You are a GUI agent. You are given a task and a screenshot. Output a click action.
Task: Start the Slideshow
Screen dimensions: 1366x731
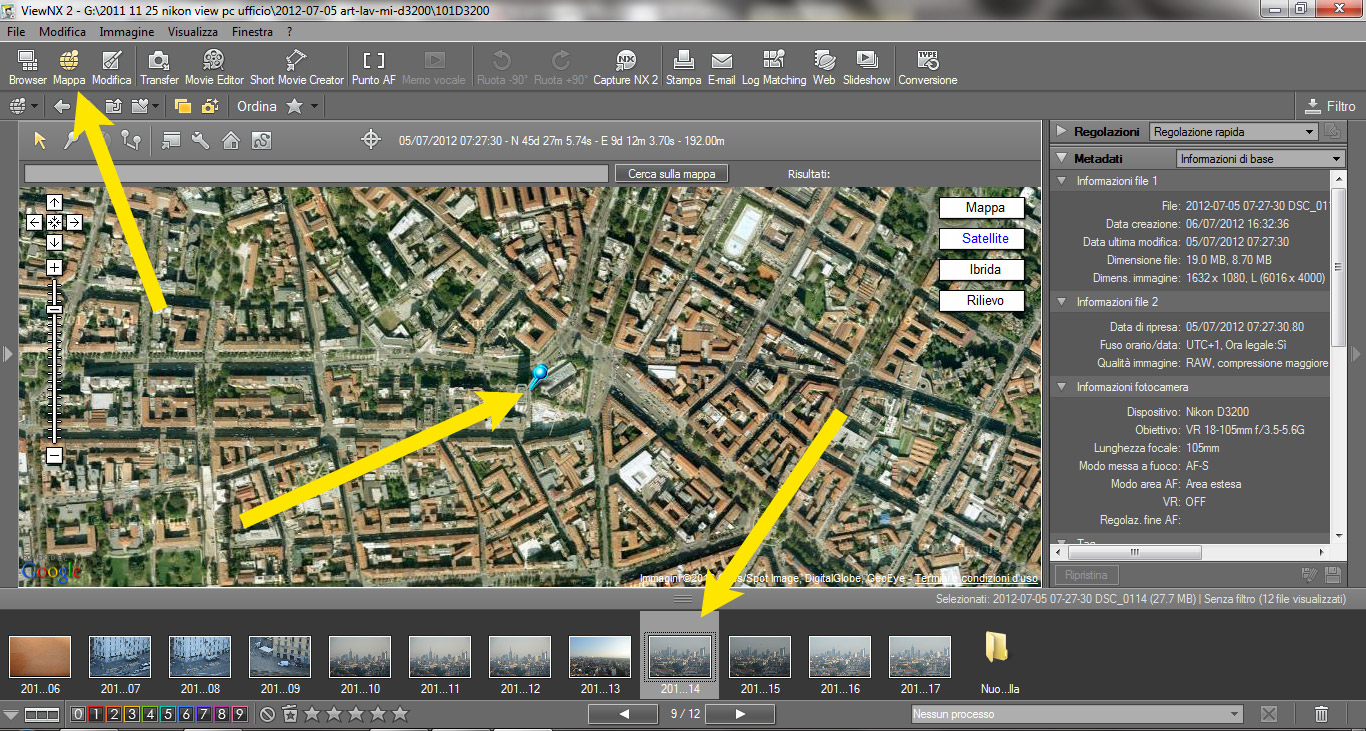[x=866, y=67]
